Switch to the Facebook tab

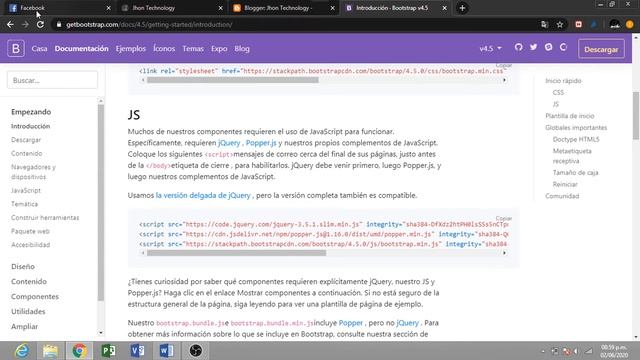[x=59, y=8]
